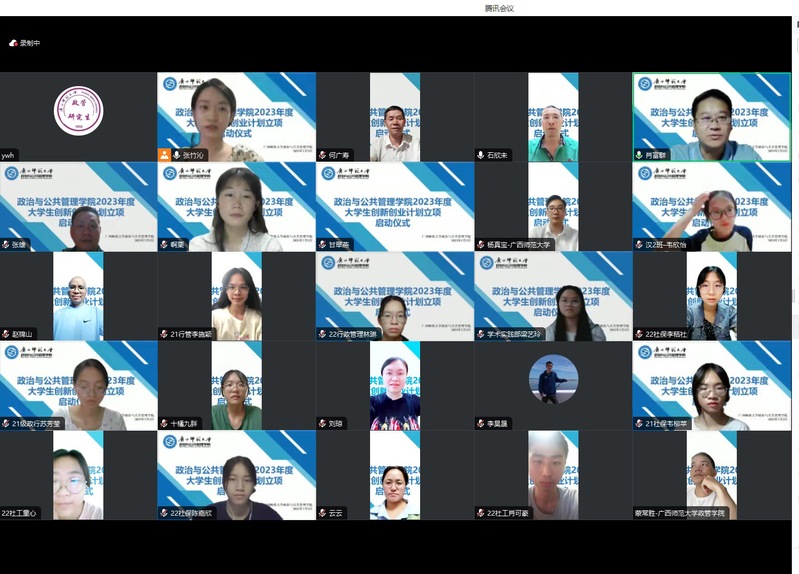This screenshot has height=574, width=799.
Task: Click the 腾讯会议 window title
Action: 499,8
